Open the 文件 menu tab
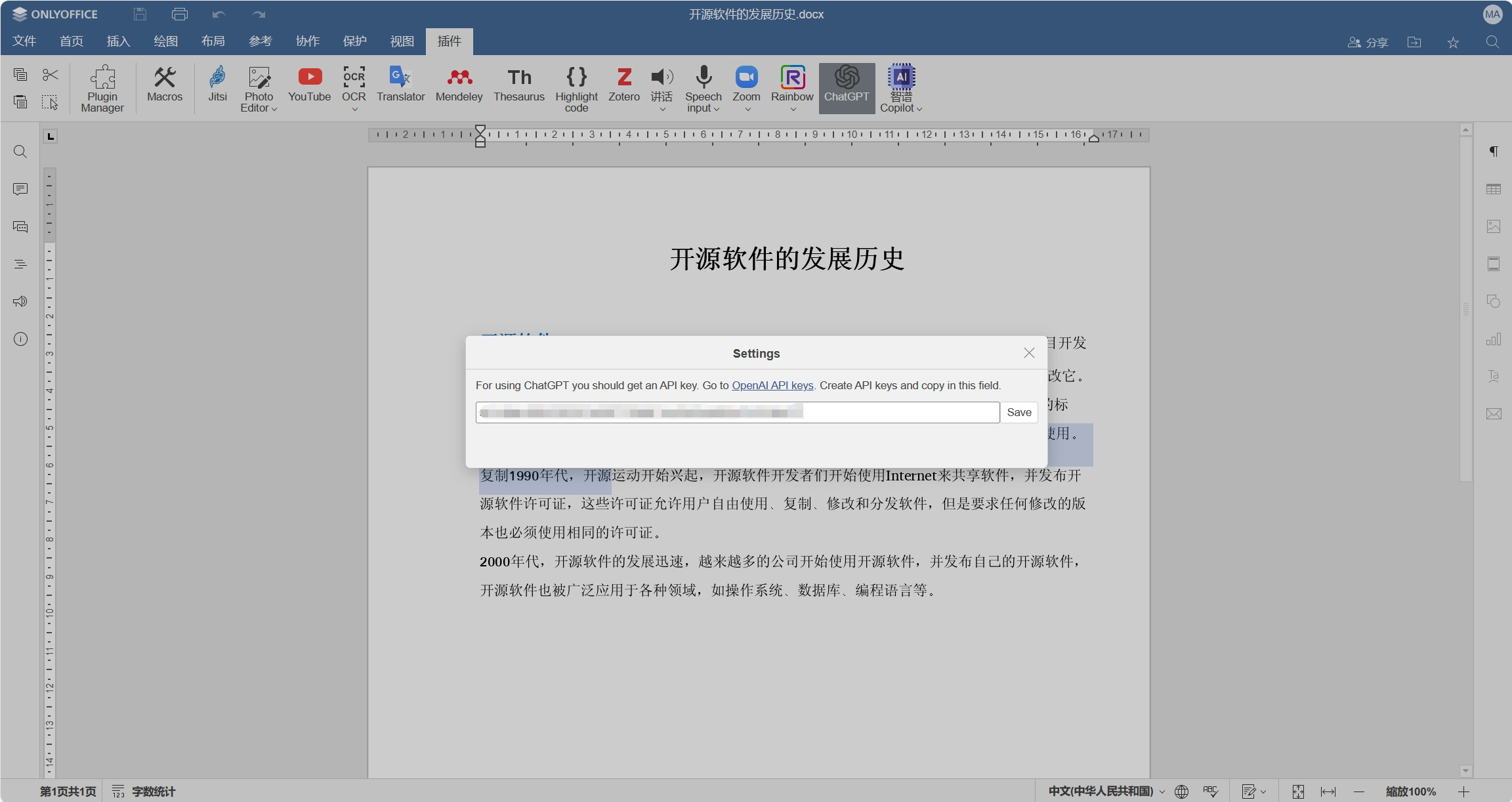 (x=24, y=41)
